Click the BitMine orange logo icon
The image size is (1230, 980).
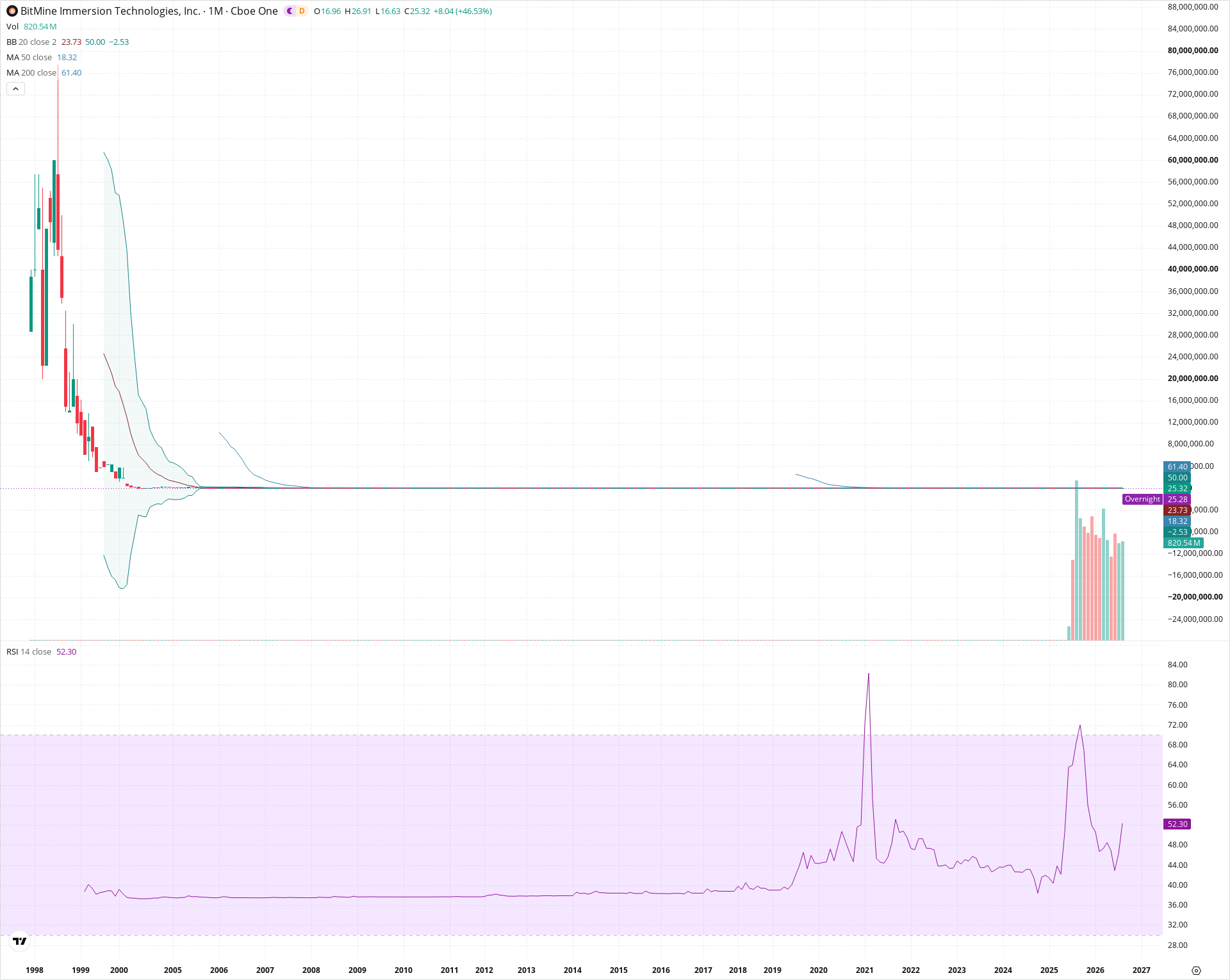12,11
